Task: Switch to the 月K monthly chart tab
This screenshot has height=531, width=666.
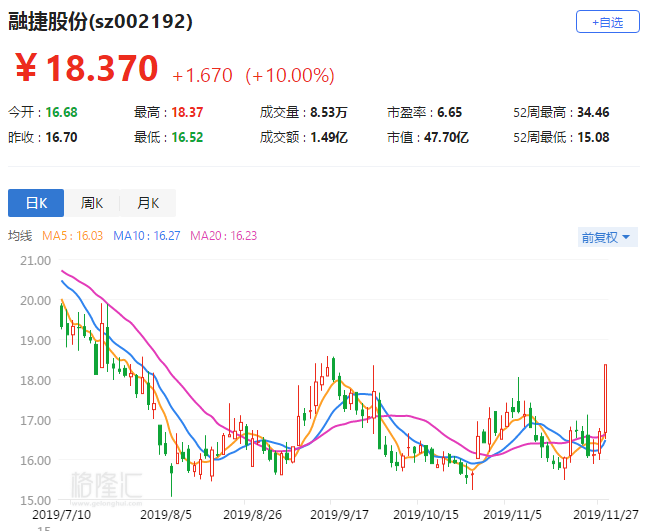Action: pyautogui.click(x=148, y=203)
